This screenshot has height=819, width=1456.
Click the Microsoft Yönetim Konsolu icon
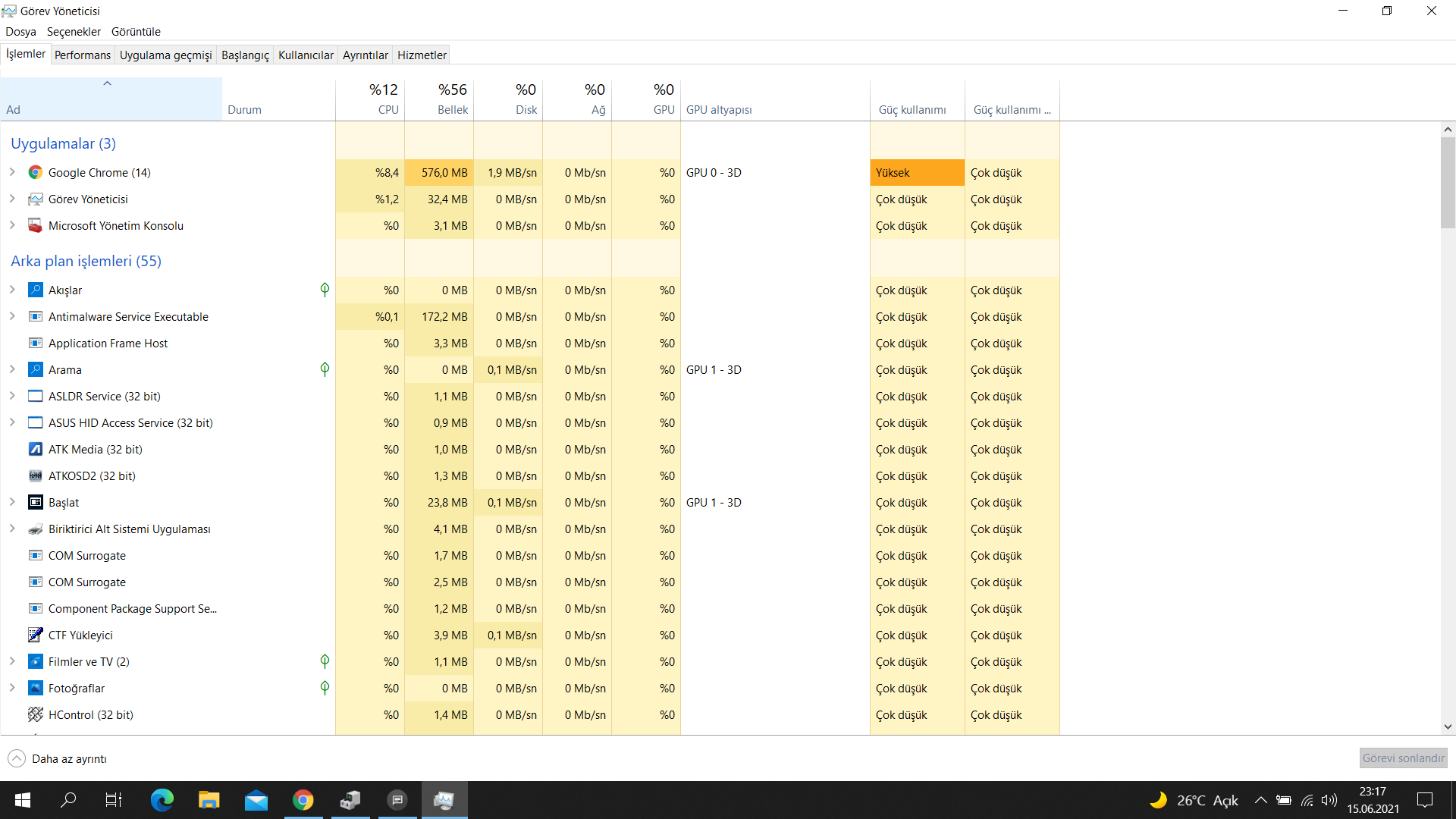35,226
